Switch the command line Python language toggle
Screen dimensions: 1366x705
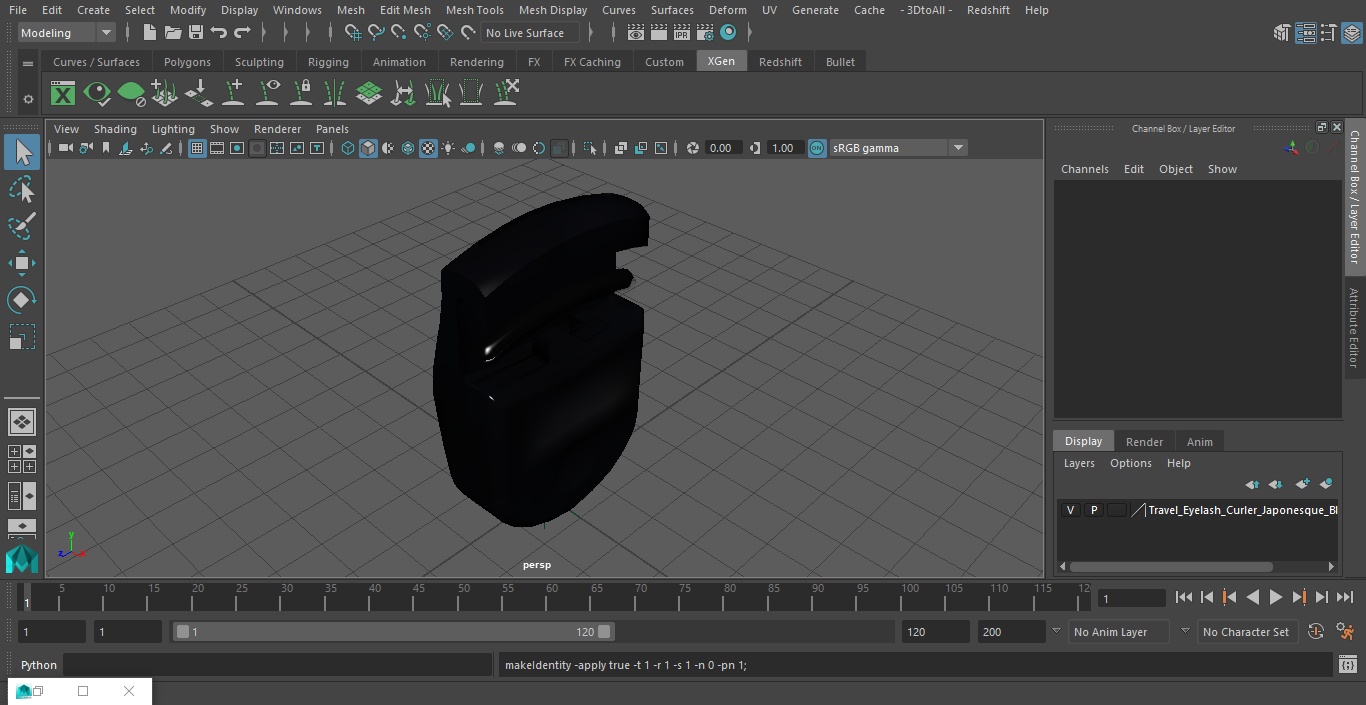click(39, 665)
